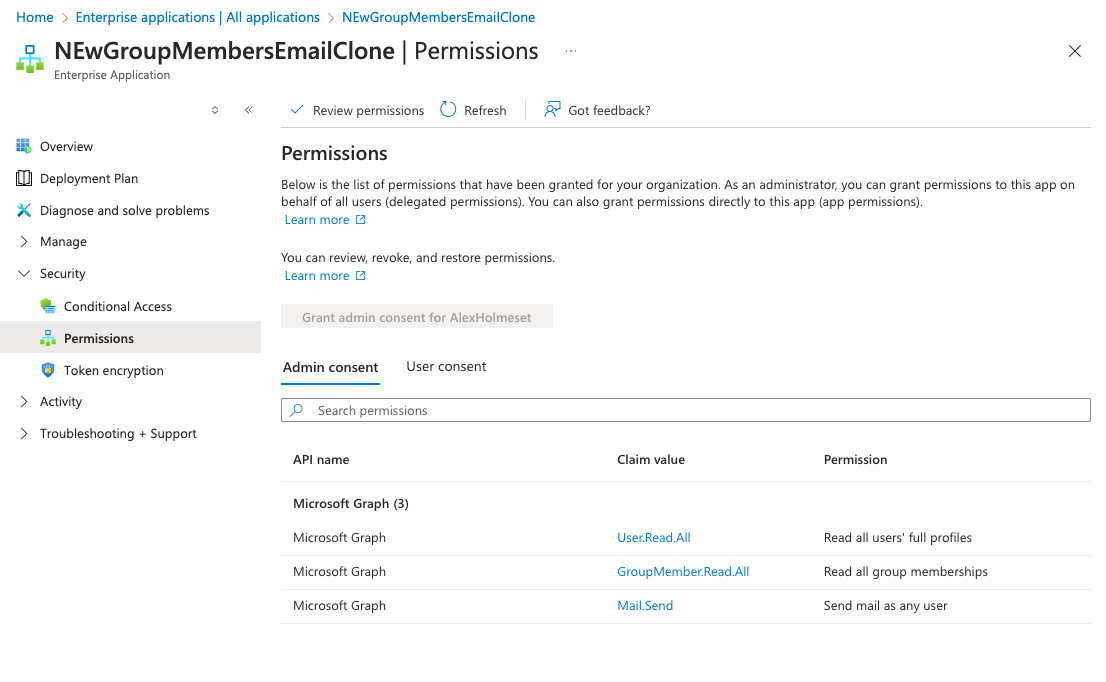Open the Mail.Send claim link
1106x682 pixels.
coord(645,606)
